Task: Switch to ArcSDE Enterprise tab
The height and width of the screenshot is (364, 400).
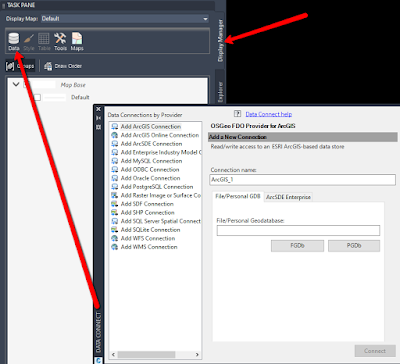Action: point(288,197)
